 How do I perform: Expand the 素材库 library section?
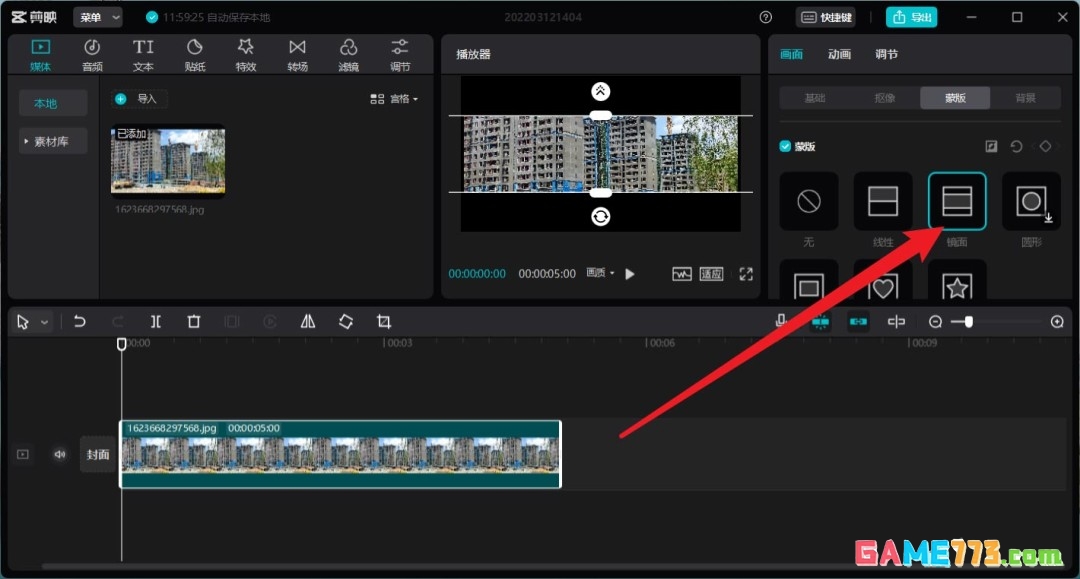tap(52, 140)
